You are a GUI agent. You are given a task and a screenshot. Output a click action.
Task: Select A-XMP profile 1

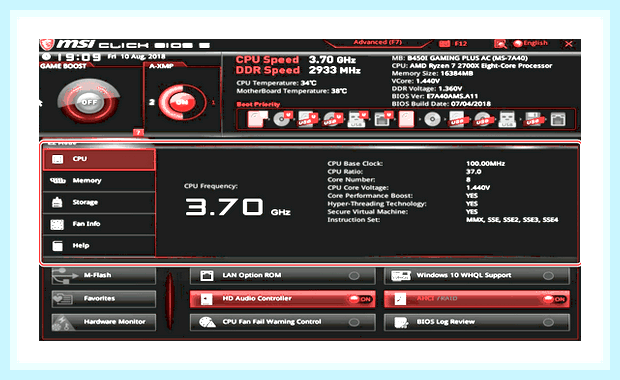(214, 102)
